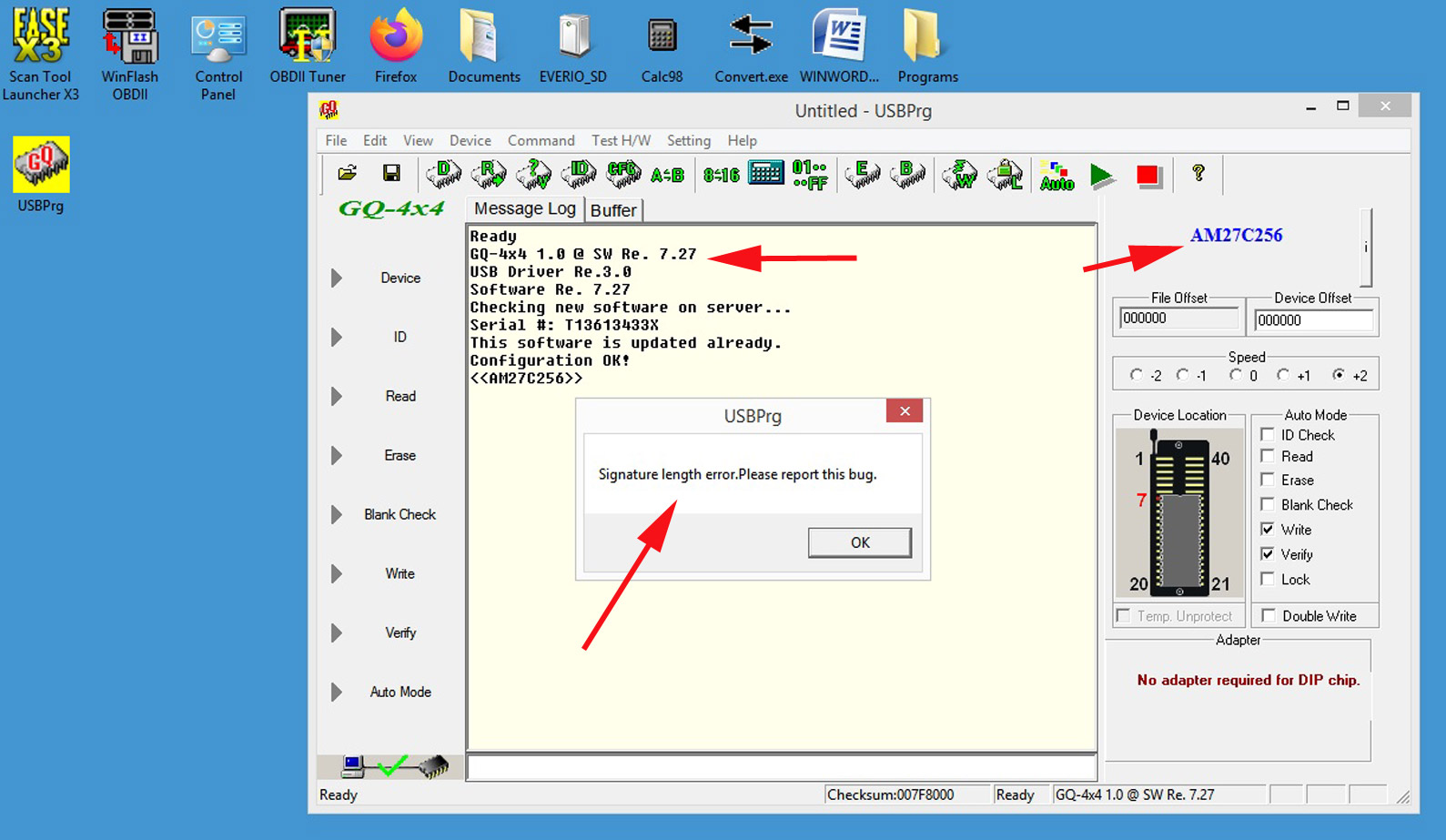Read chip with the R chip icon
Screen dimensions: 1446x840
[x=489, y=173]
